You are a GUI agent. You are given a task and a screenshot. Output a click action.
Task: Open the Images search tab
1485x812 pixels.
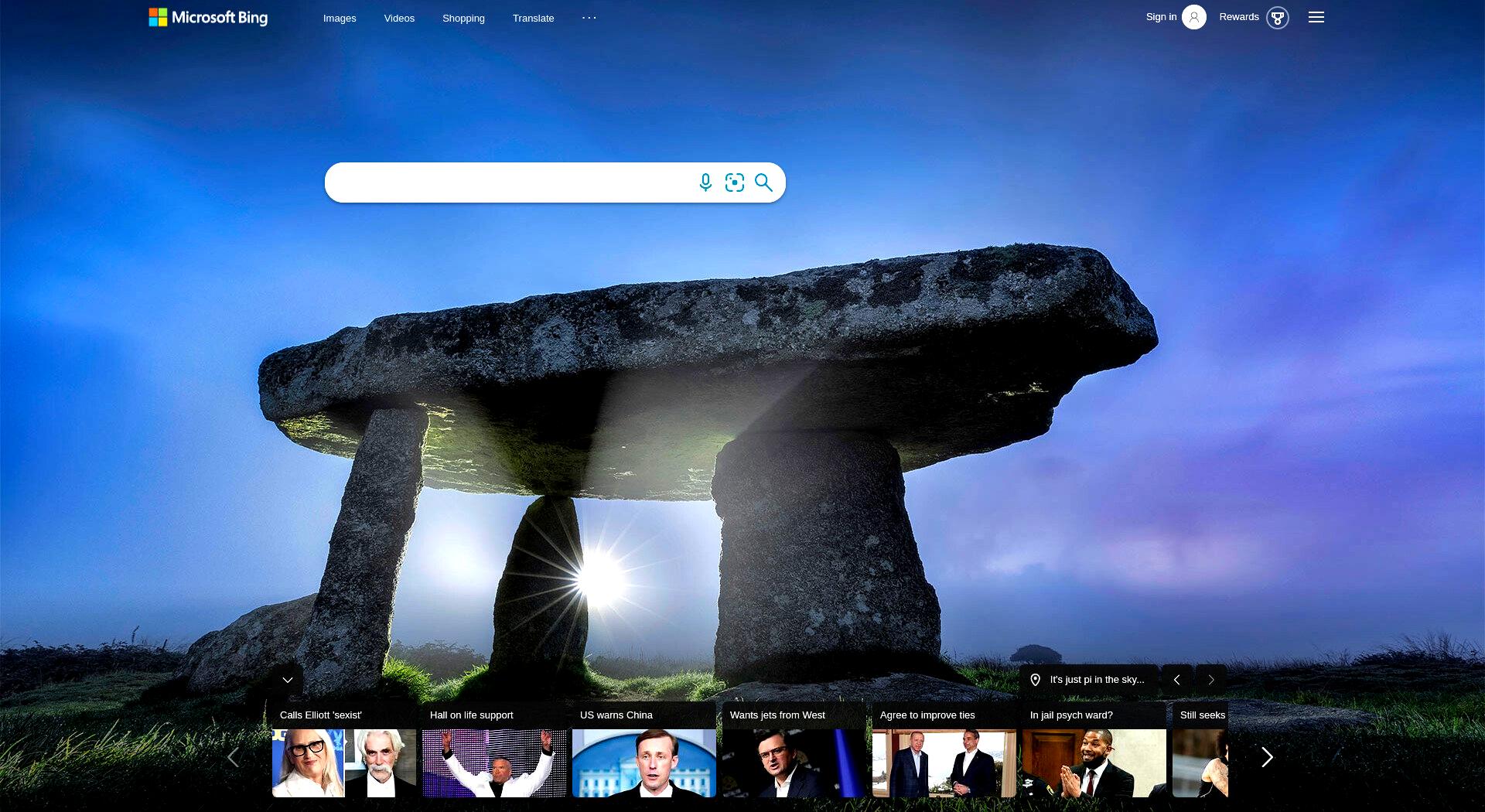(x=340, y=18)
